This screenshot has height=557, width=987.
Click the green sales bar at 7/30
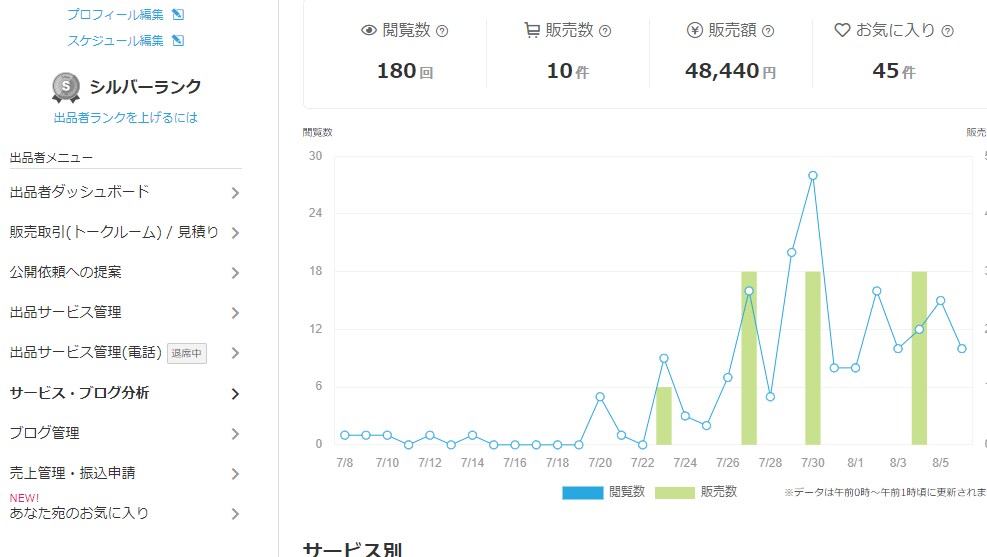click(x=813, y=358)
